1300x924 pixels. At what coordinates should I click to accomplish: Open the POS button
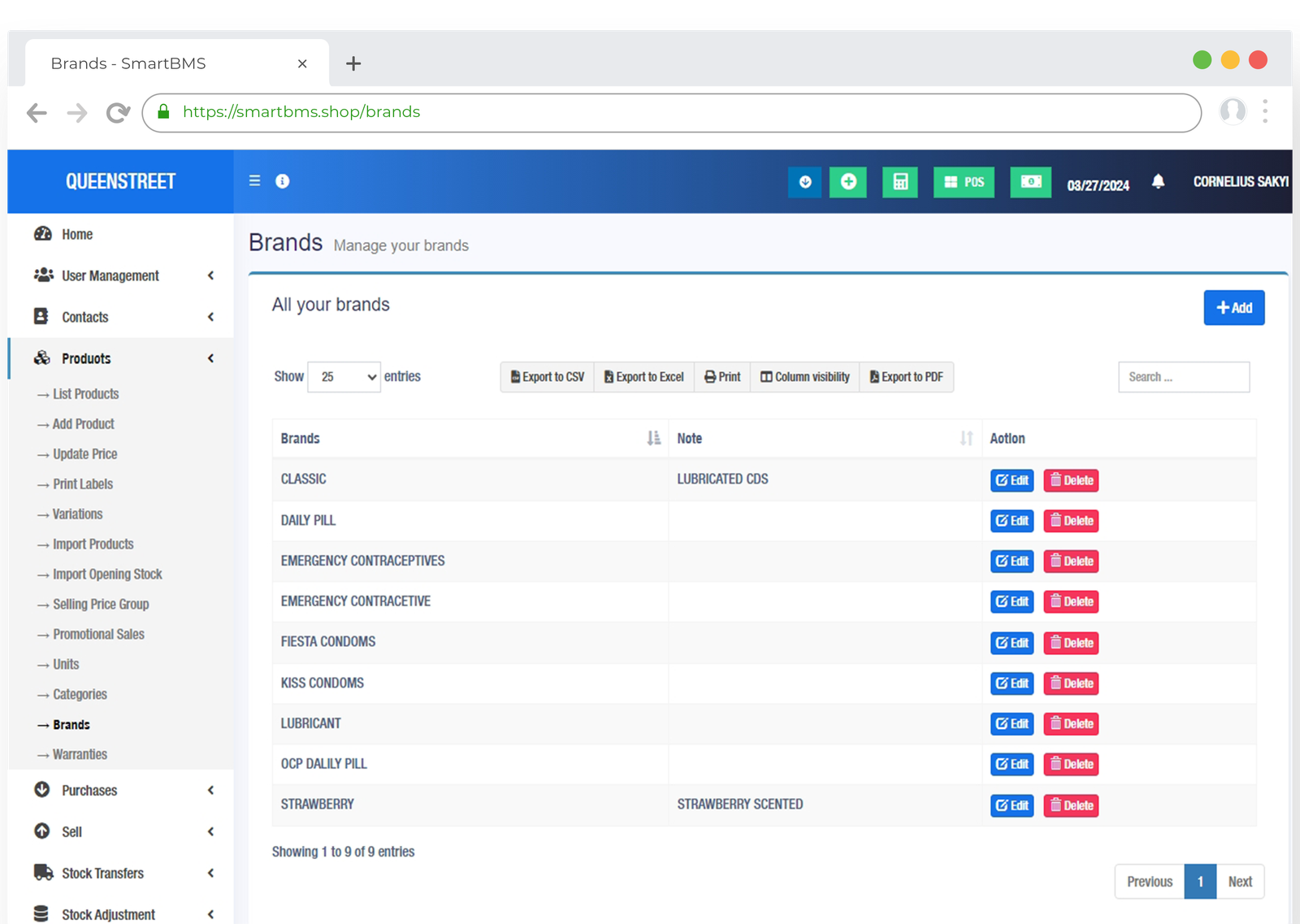(x=964, y=182)
